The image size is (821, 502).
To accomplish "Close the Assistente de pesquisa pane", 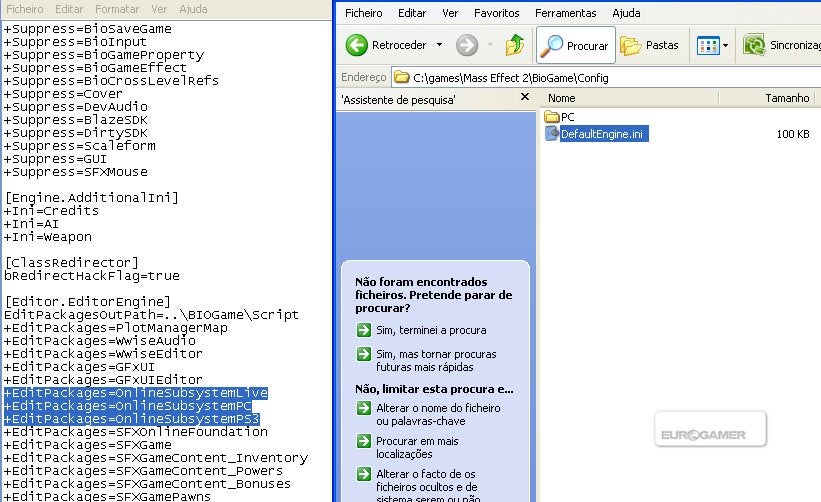I will click(x=525, y=97).
